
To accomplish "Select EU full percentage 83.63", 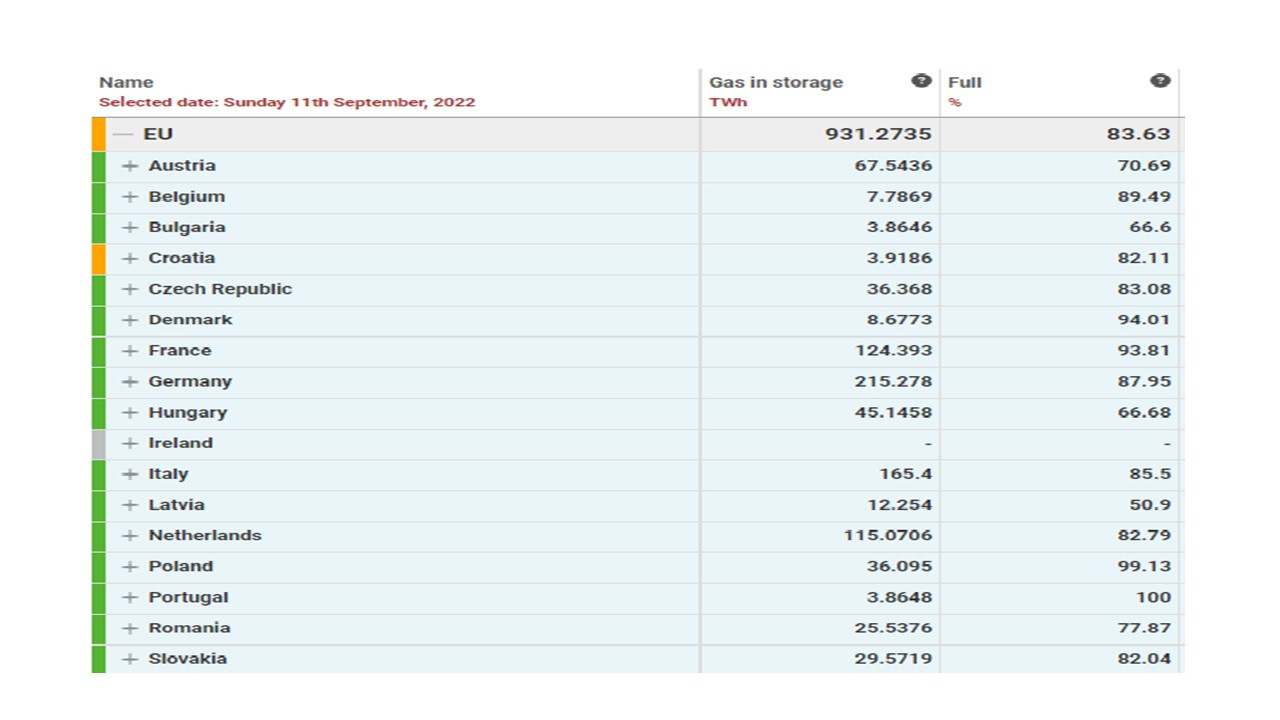I will pyautogui.click(x=1139, y=134).
